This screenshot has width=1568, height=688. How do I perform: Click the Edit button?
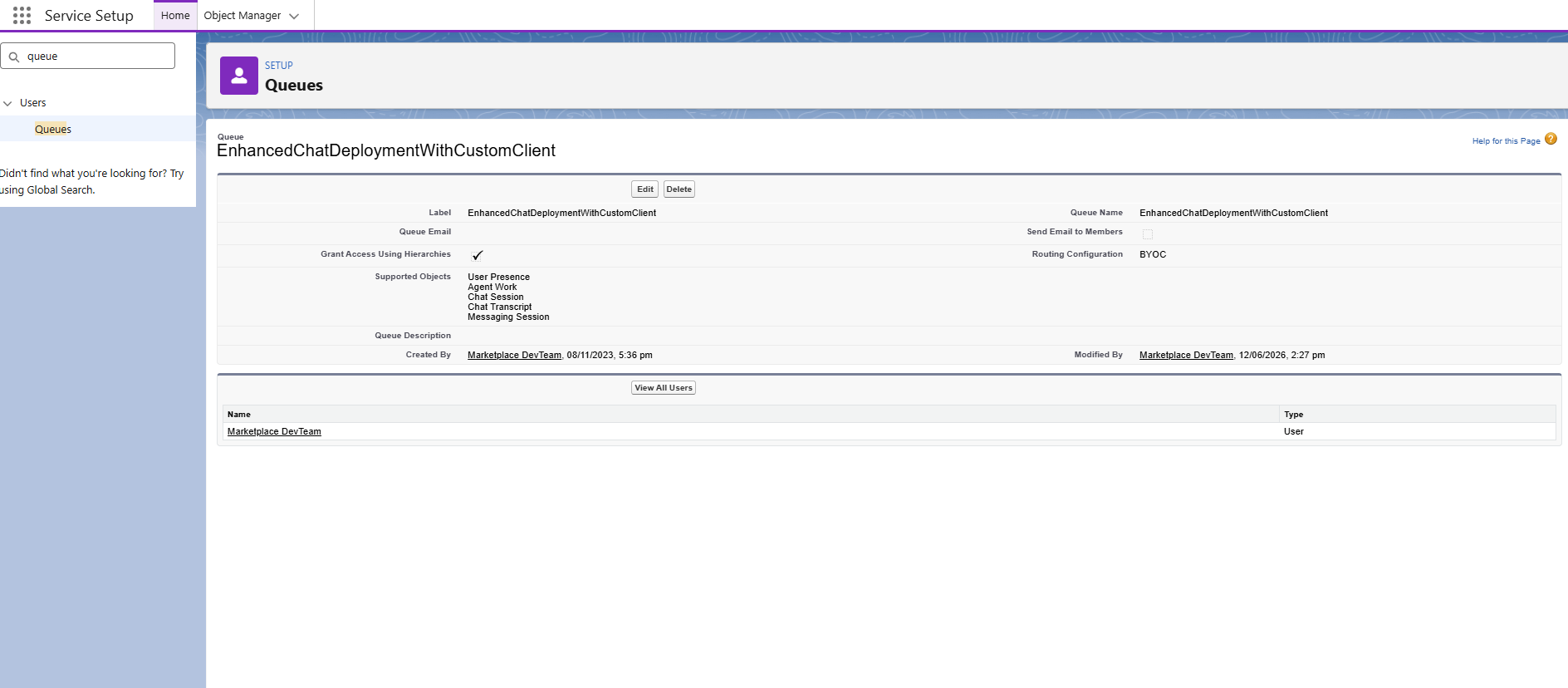click(644, 189)
